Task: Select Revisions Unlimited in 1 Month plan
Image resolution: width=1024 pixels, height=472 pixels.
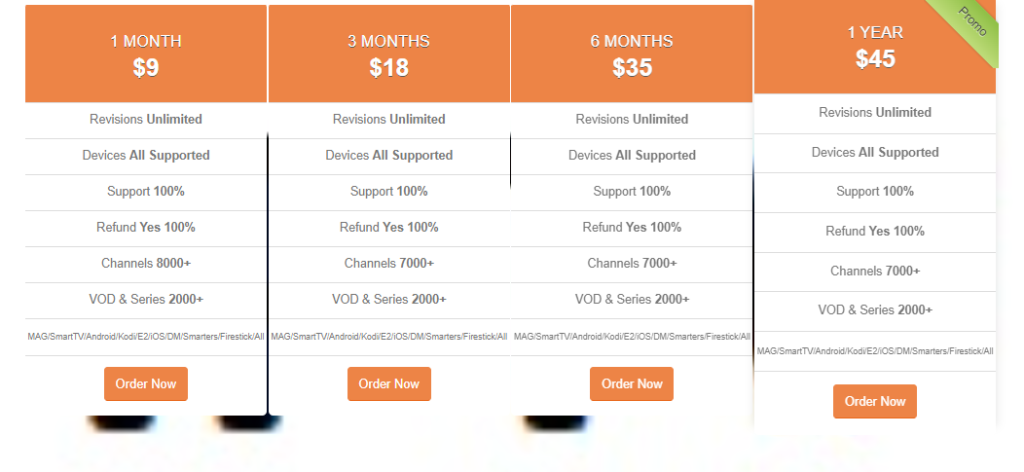Action: [146, 119]
